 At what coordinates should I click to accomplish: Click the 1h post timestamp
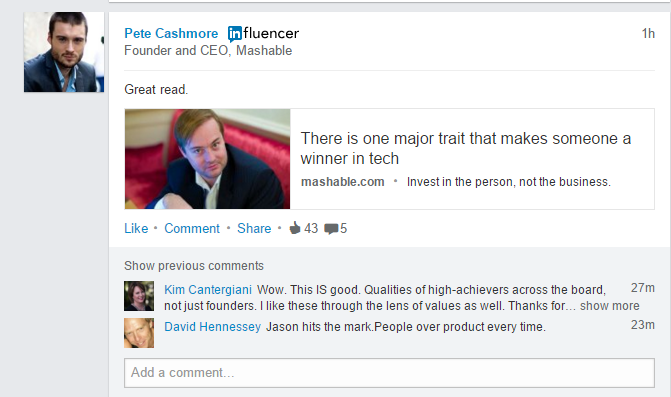[648, 33]
